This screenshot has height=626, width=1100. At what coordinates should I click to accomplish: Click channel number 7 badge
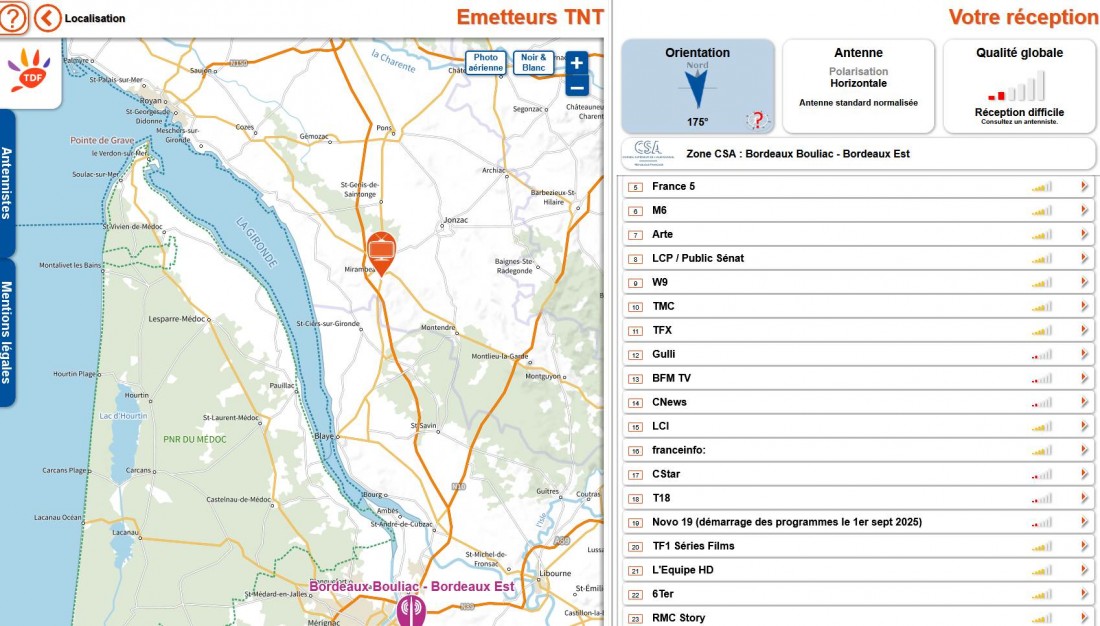(x=636, y=235)
